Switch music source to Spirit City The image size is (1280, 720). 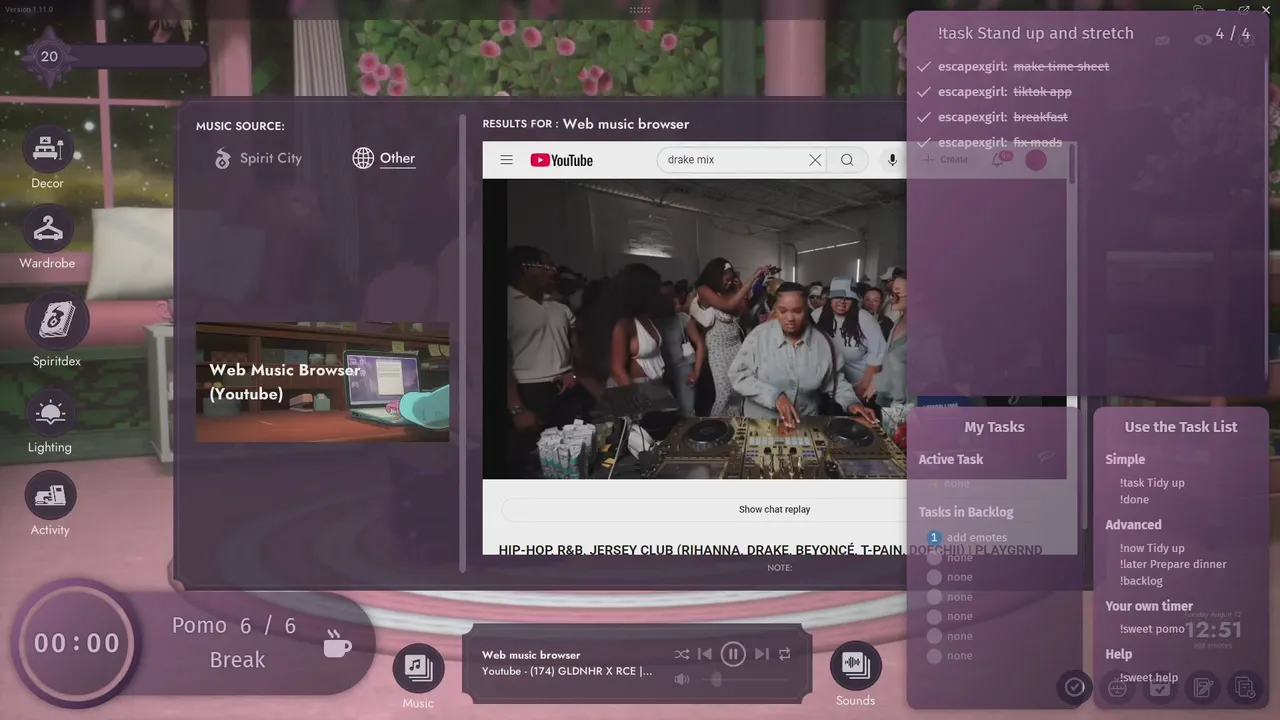coord(258,158)
